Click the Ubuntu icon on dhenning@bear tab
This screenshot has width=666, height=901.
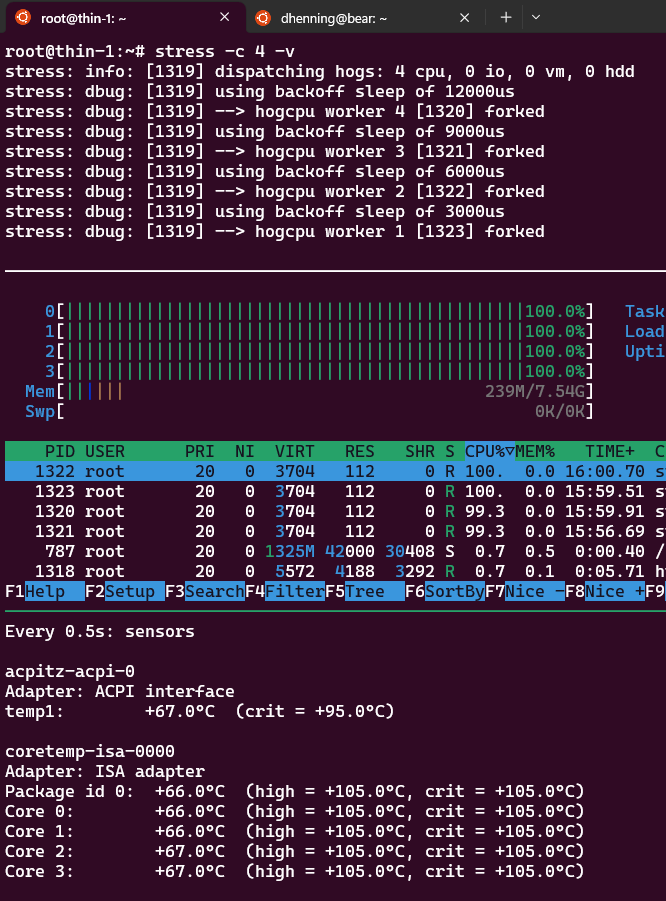pyautogui.click(x=263, y=18)
